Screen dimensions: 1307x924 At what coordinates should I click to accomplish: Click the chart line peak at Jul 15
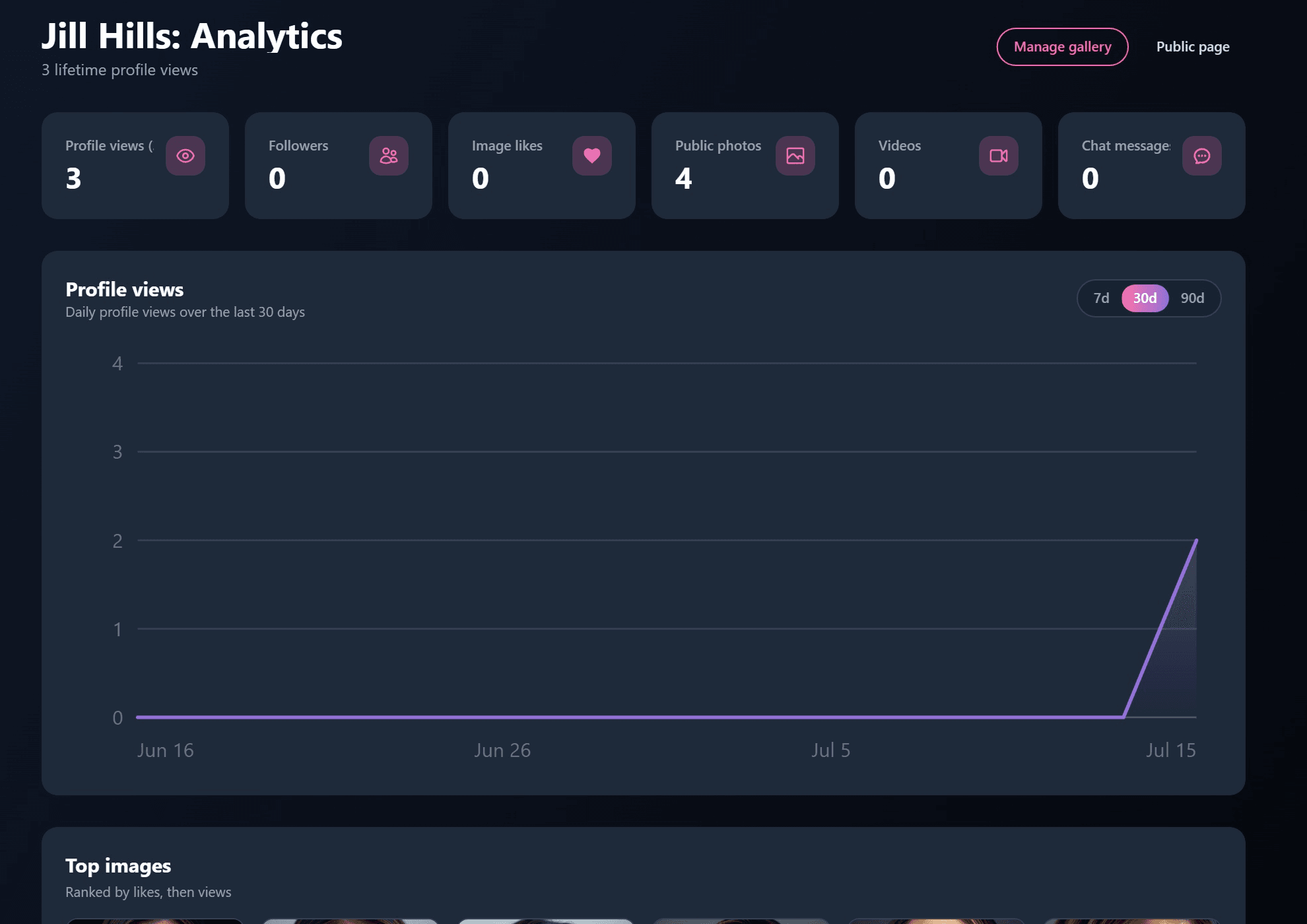[1196, 541]
